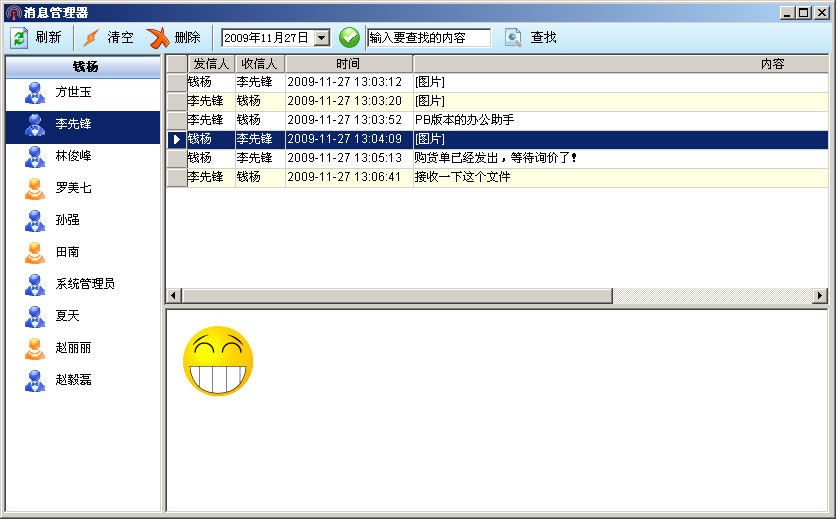Click the search content input field

click(429, 38)
